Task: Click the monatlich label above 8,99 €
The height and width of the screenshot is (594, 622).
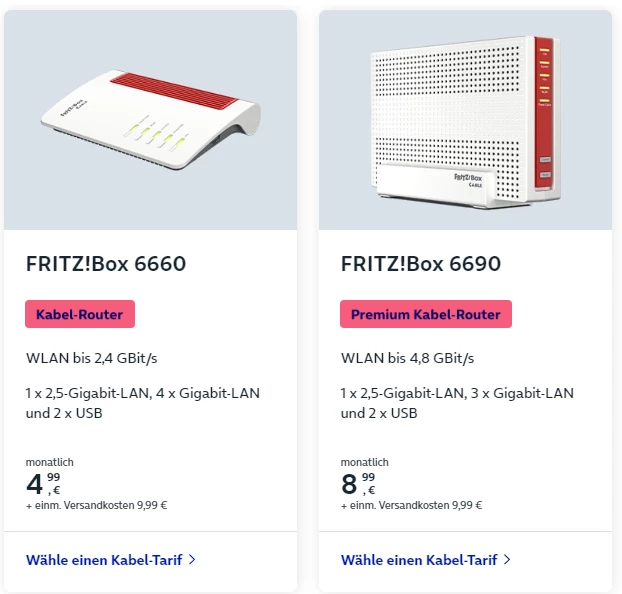Action: [x=365, y=463]
